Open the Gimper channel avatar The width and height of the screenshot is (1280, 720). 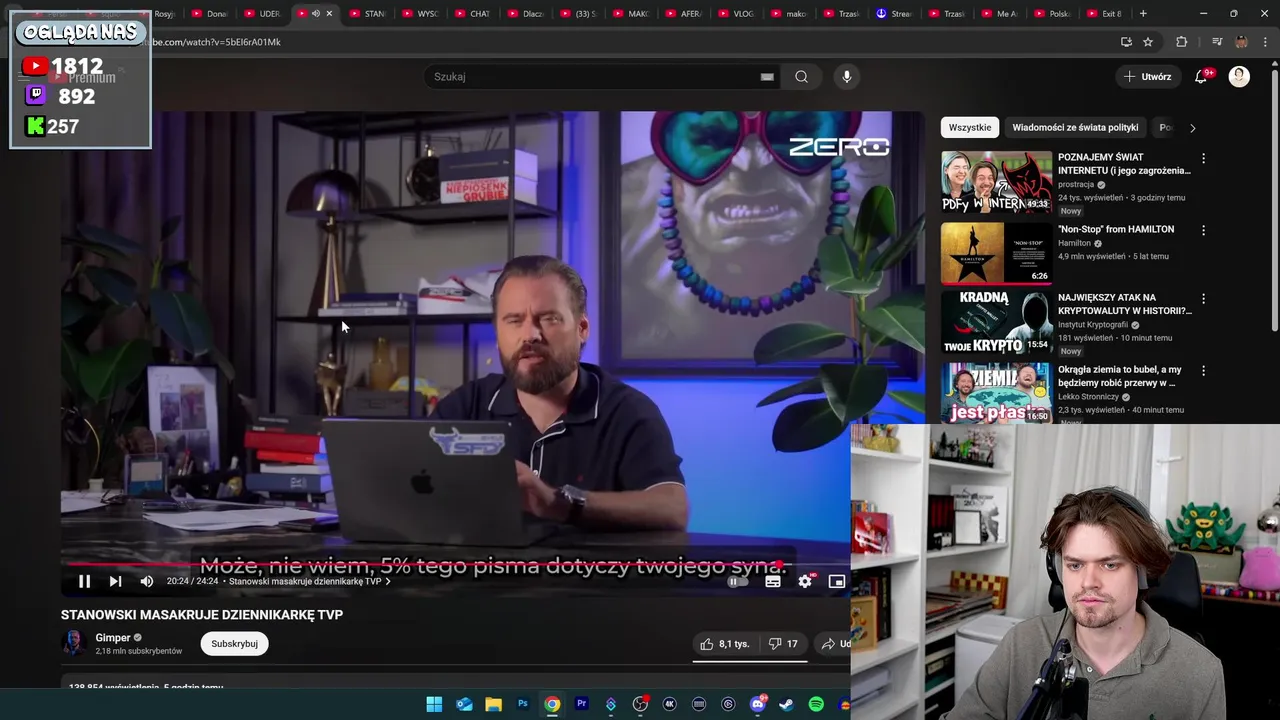pyautogui.click(x=74, y=643)
